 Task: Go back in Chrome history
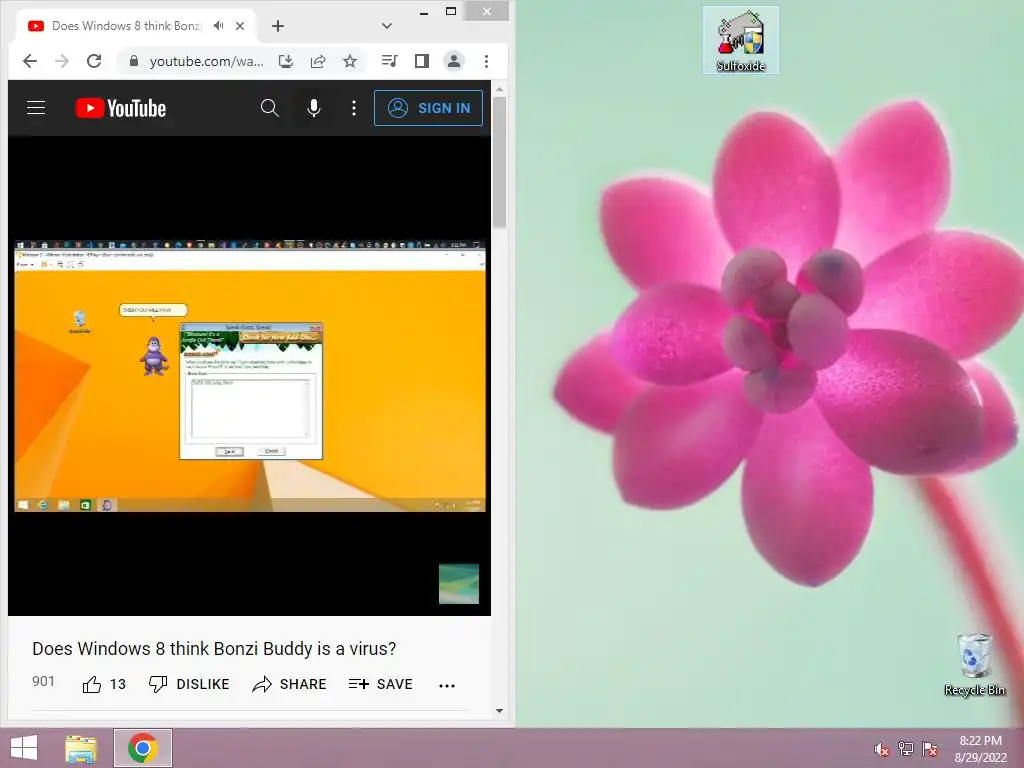29,61
